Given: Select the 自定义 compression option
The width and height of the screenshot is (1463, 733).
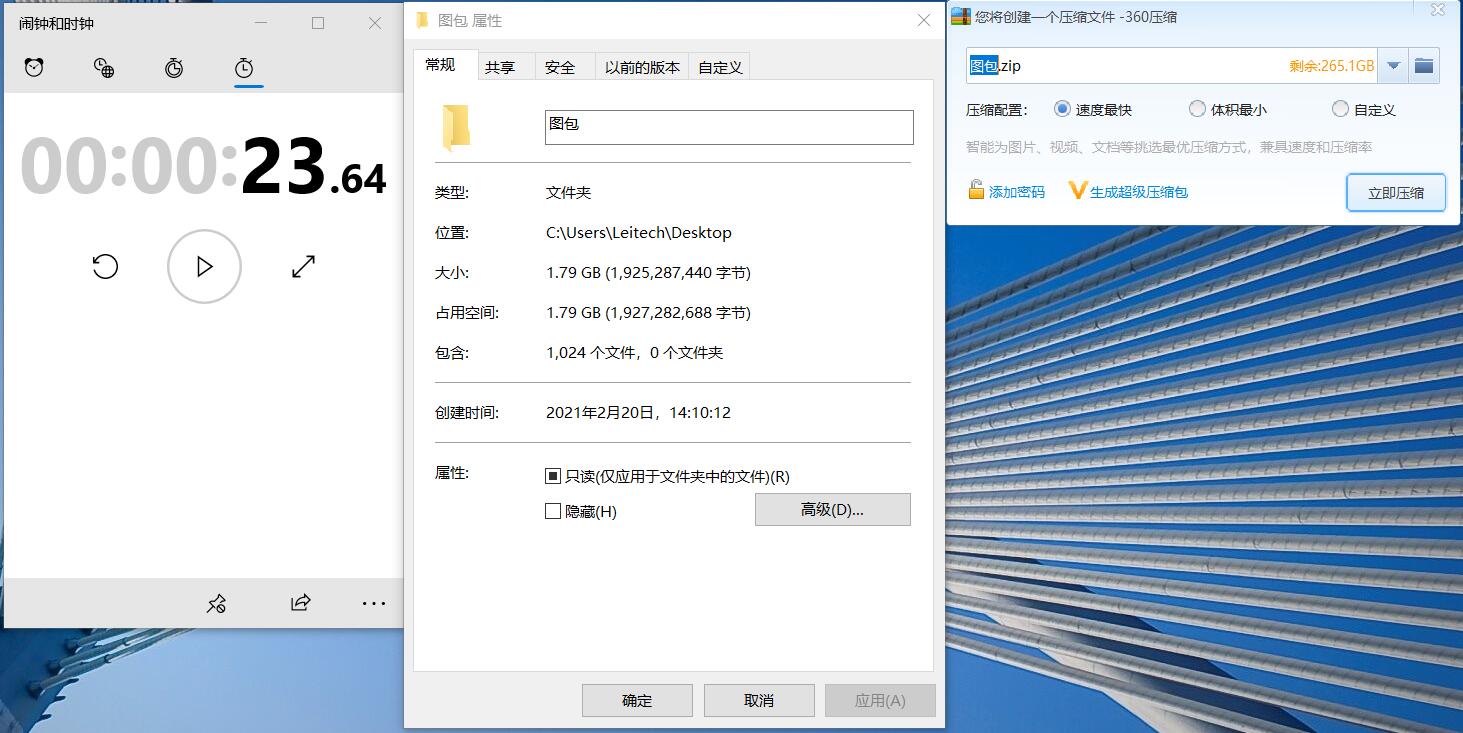Looking at the screenshot, I should coord(1340,109).
